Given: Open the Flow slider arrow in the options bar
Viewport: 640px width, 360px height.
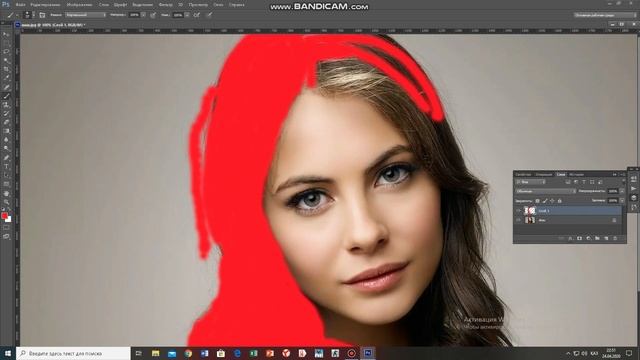Looking at the screenshot, I should point(187,15).
